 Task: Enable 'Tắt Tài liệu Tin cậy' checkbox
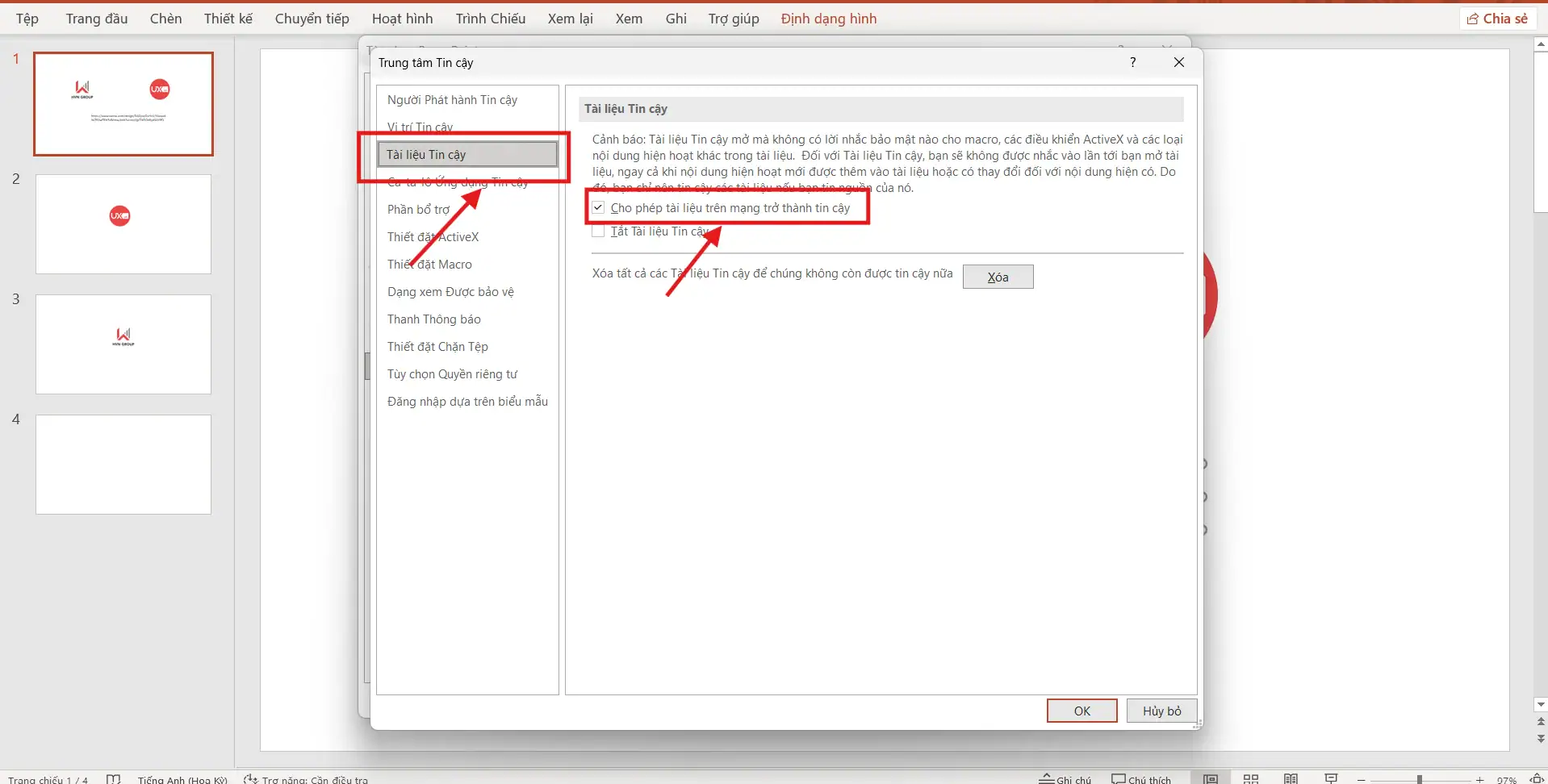coord(598,231)
